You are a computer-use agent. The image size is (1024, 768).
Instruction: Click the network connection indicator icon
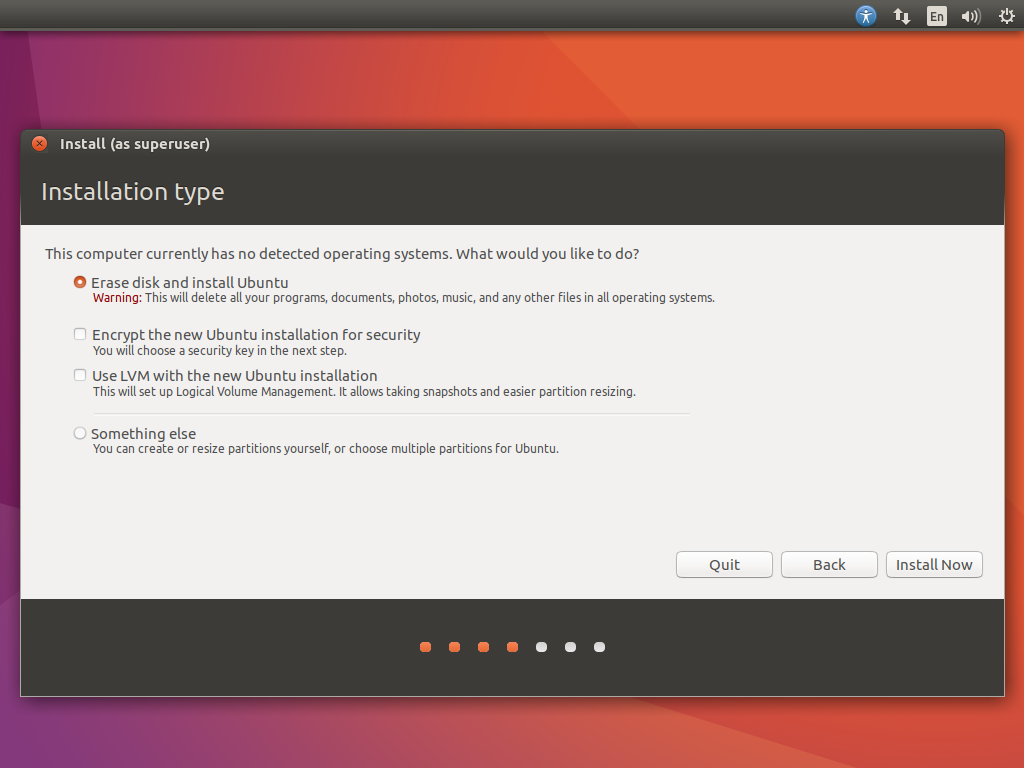point(901,16)
